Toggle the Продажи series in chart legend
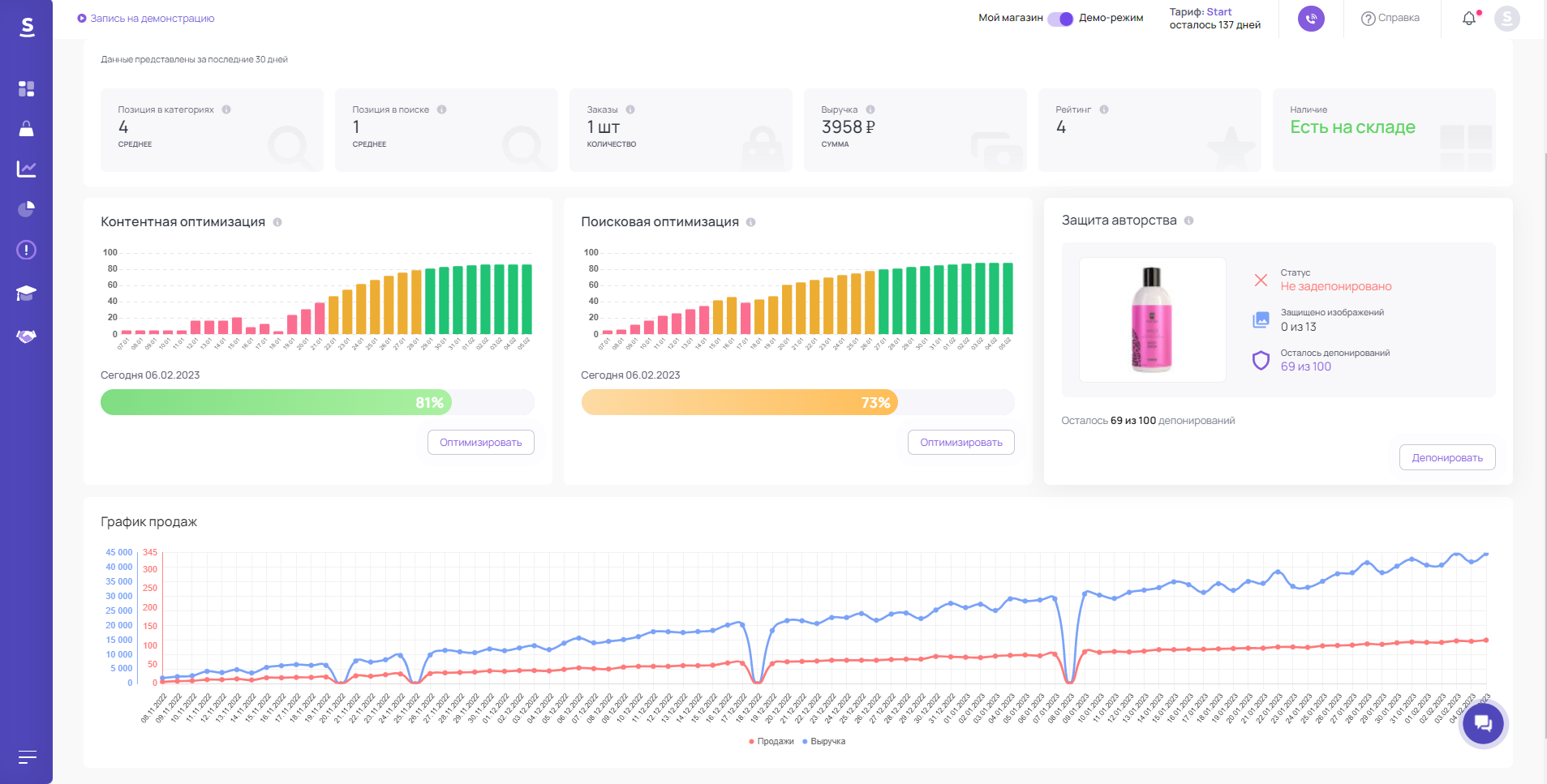Image resolution: width=1547 pixels, height=784 pixels. tap(771, 741)
